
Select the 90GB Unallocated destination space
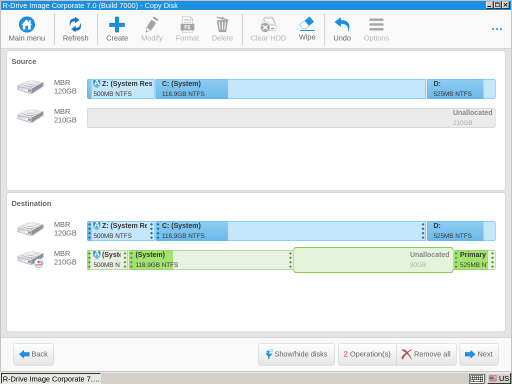[373, 260]
